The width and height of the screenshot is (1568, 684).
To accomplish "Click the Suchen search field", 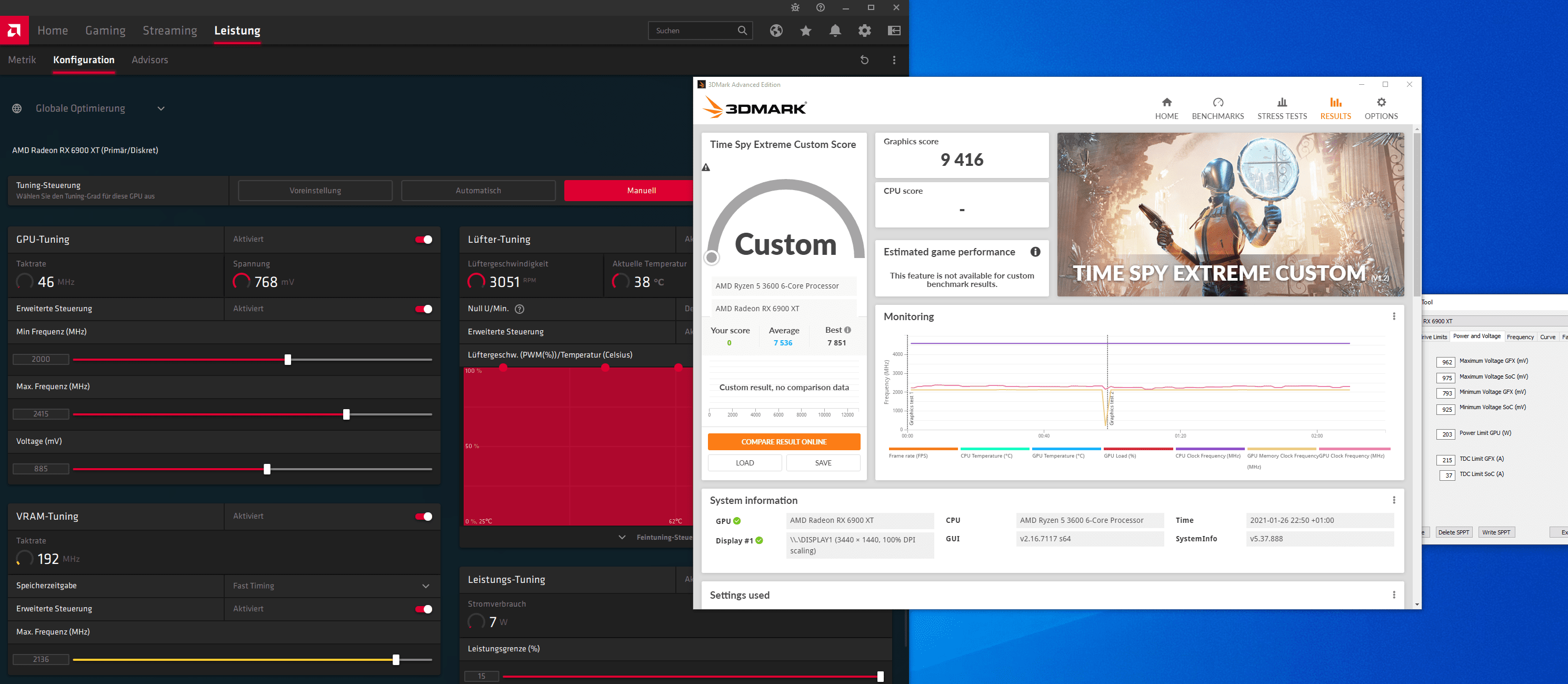I will (x=700, y=31).
